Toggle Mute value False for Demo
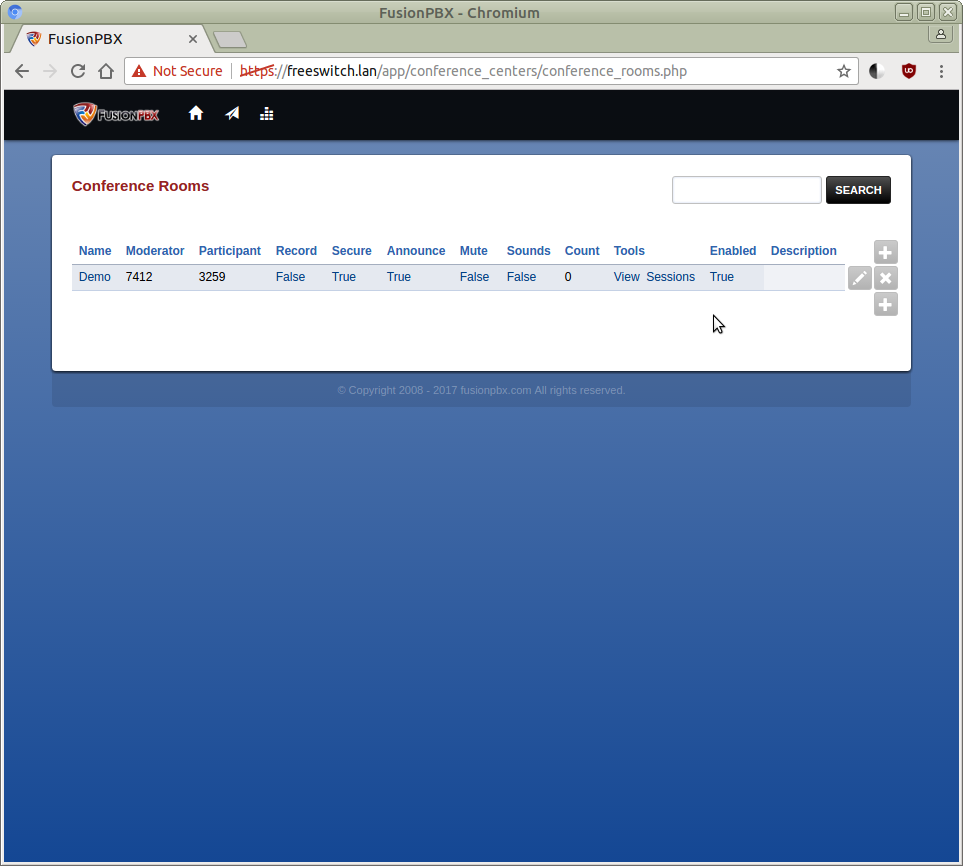963x866 pixels. (x=474, y=277)
